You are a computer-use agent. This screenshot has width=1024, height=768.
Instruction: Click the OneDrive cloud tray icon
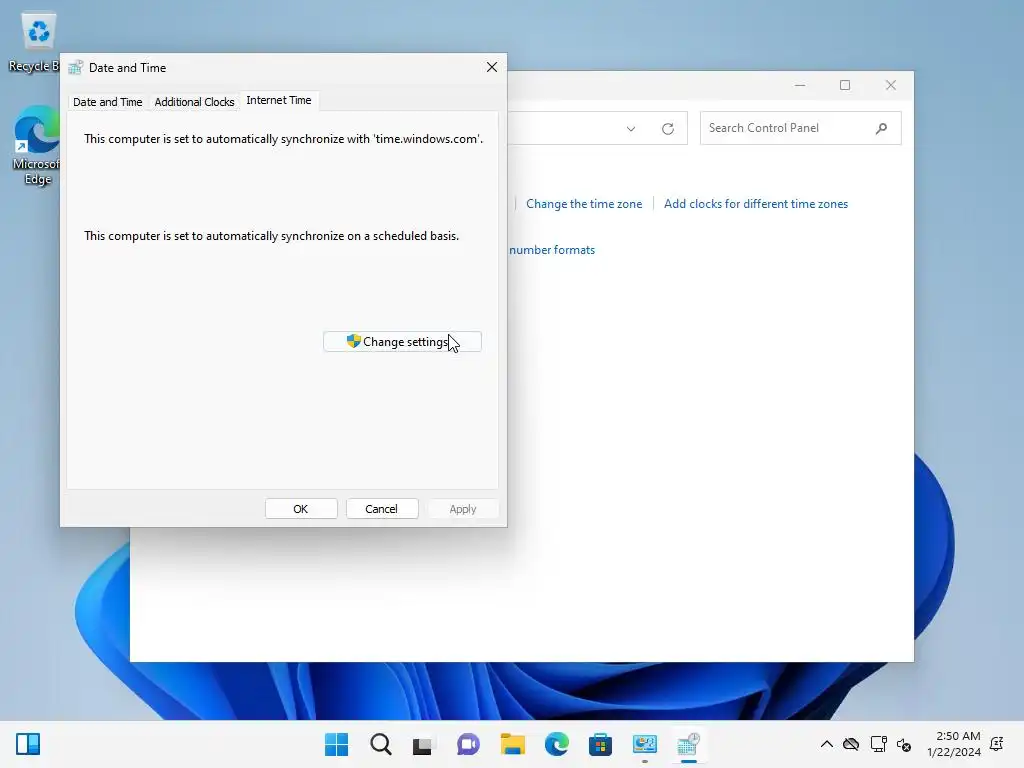pyautogui.click(x=851, y=744)
